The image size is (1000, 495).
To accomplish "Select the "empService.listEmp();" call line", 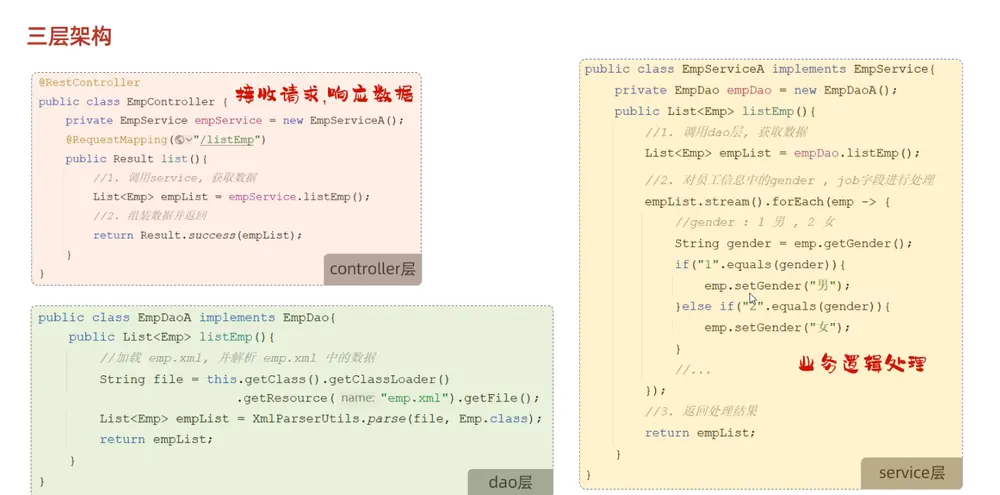I will [x=232, y=197].
